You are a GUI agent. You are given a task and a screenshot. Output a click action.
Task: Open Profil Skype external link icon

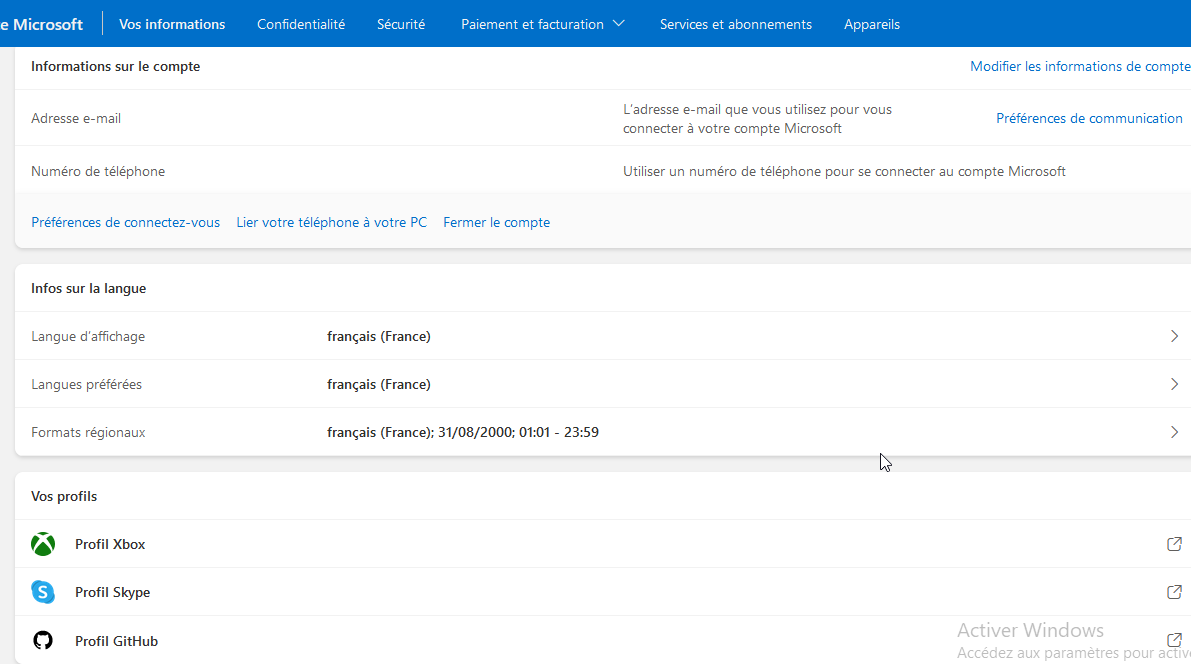[x=1174, y=592]
